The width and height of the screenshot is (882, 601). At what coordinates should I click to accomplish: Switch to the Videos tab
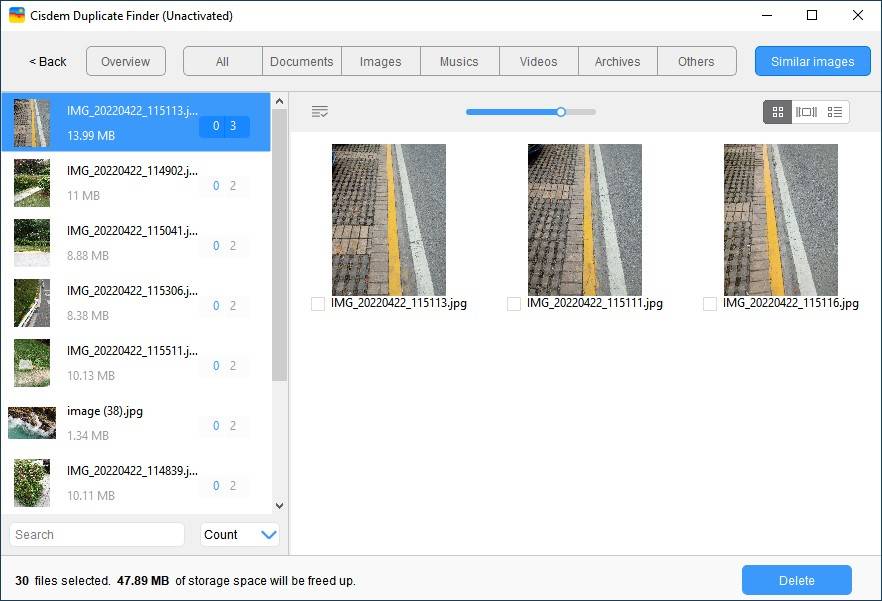[538, 61]
